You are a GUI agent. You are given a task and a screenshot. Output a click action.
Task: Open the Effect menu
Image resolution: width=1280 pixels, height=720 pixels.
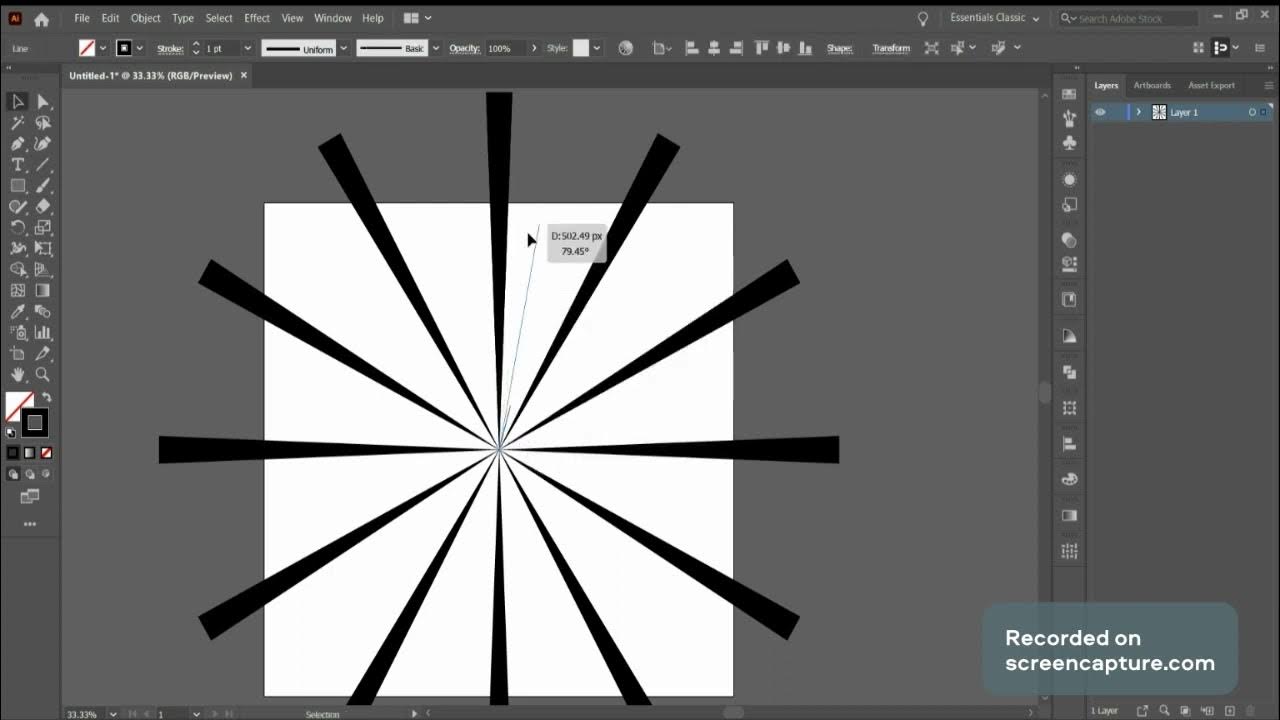pos(257,18)
